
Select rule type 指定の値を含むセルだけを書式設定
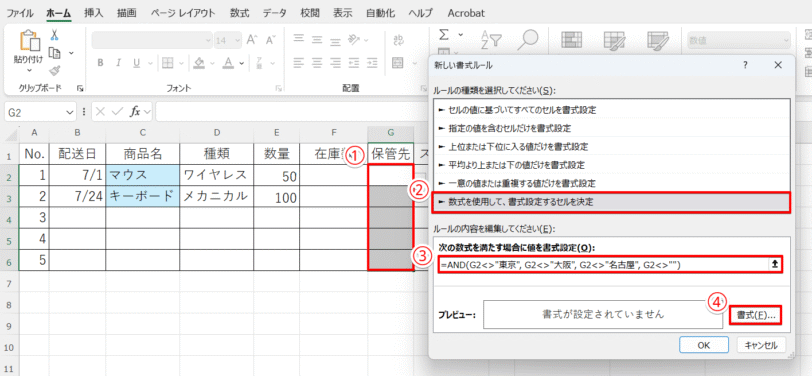point(612,128)
